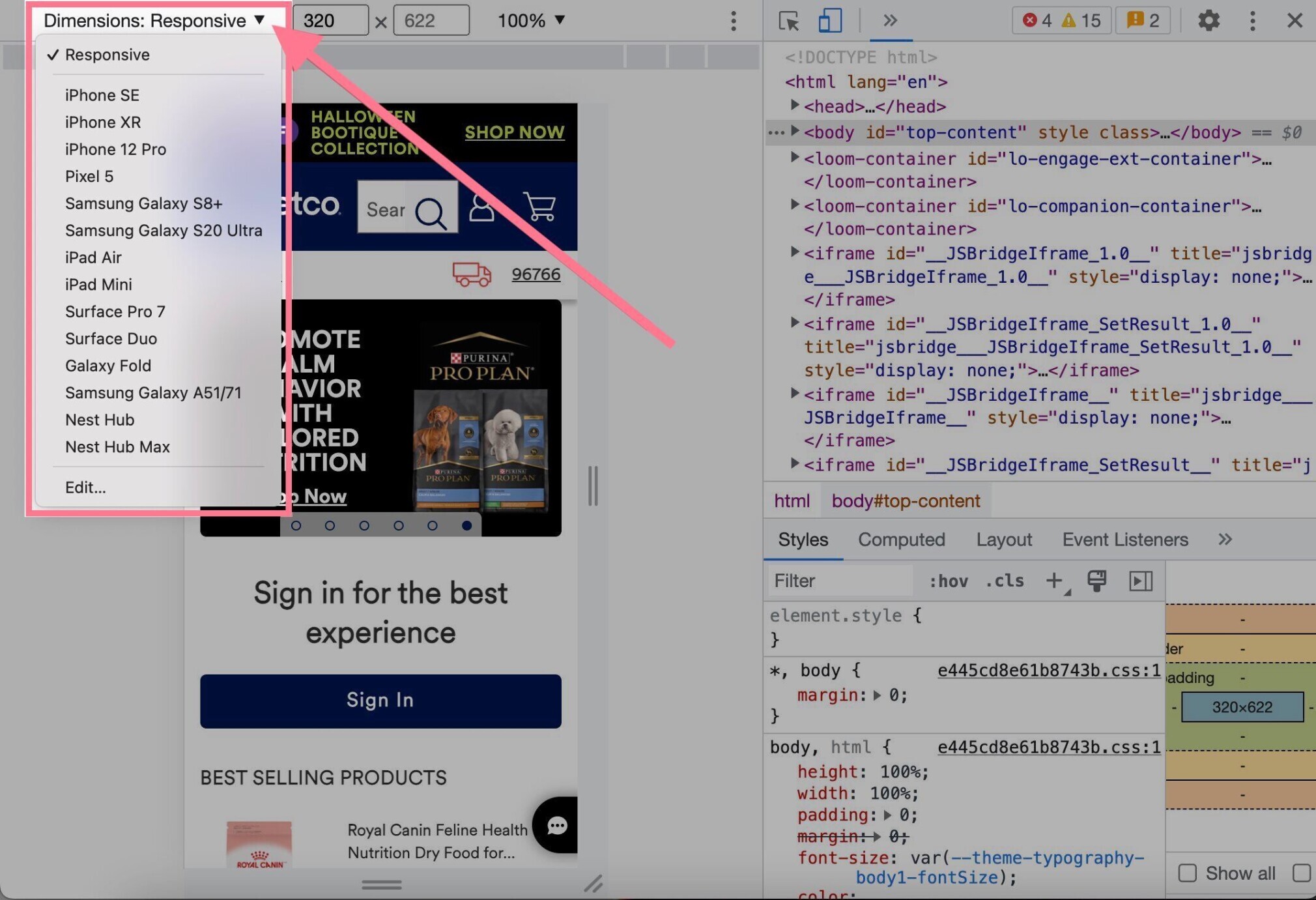
Task: Open device toolbar more options menu
Action: click(734, 21)
